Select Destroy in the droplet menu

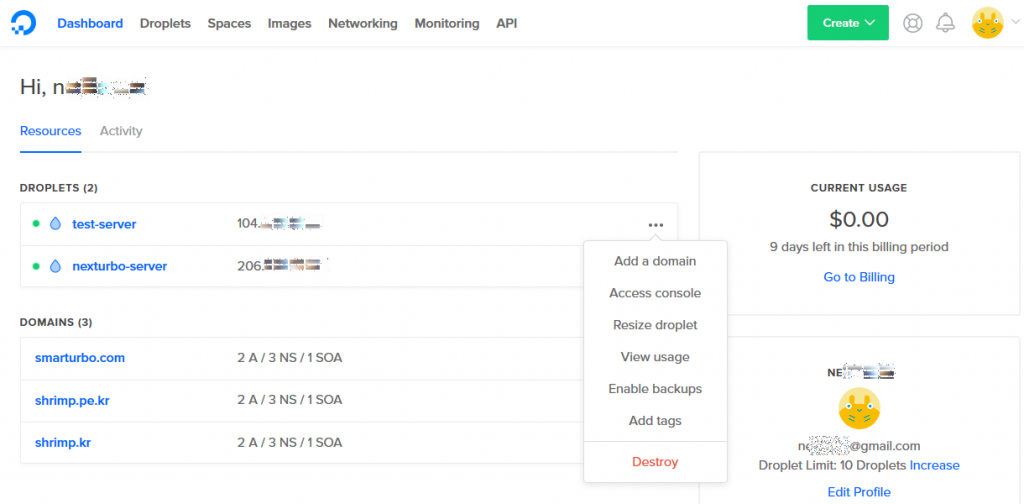click(x=655, y=462)
